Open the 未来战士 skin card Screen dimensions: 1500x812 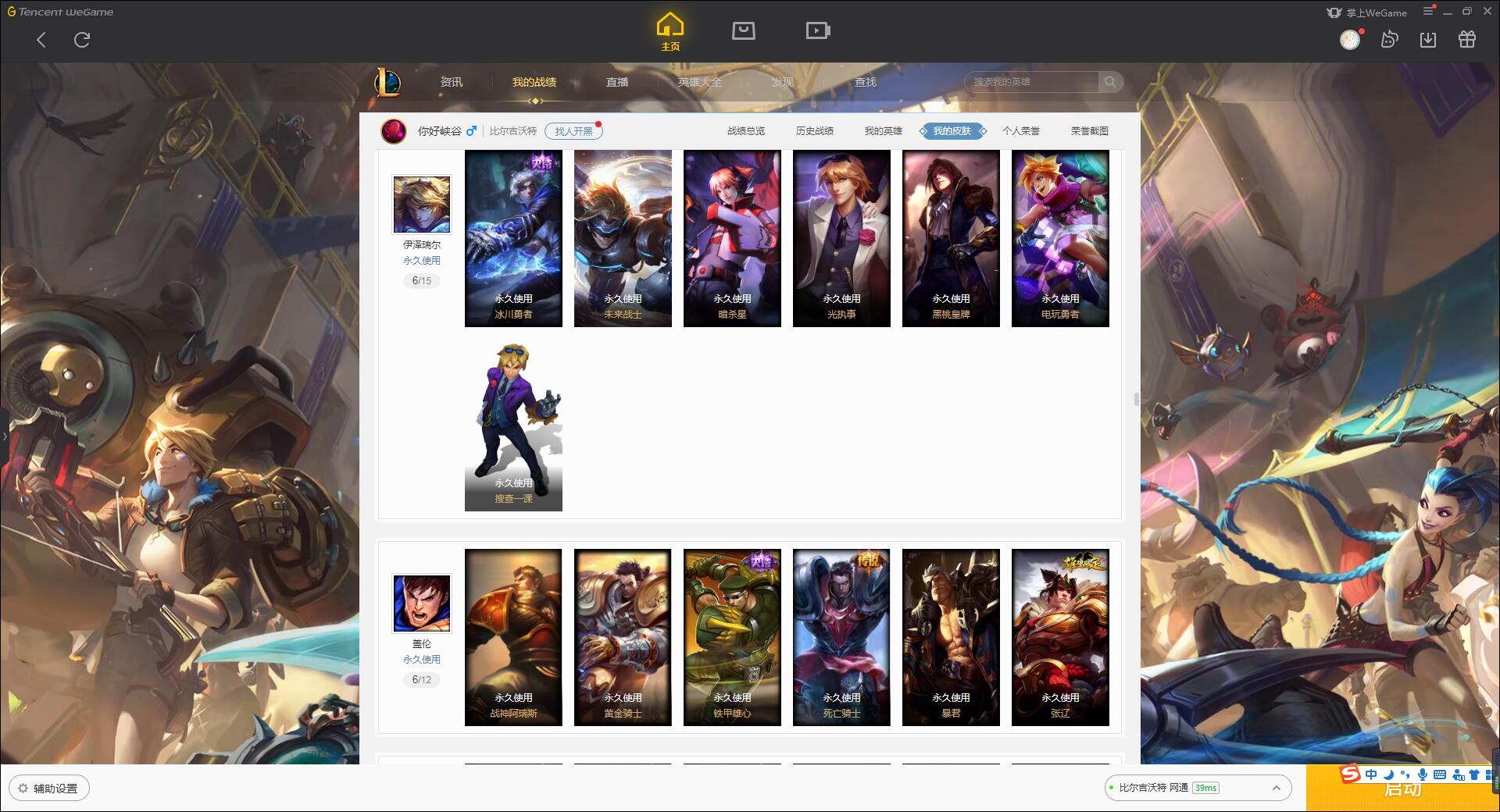point(623,239)
